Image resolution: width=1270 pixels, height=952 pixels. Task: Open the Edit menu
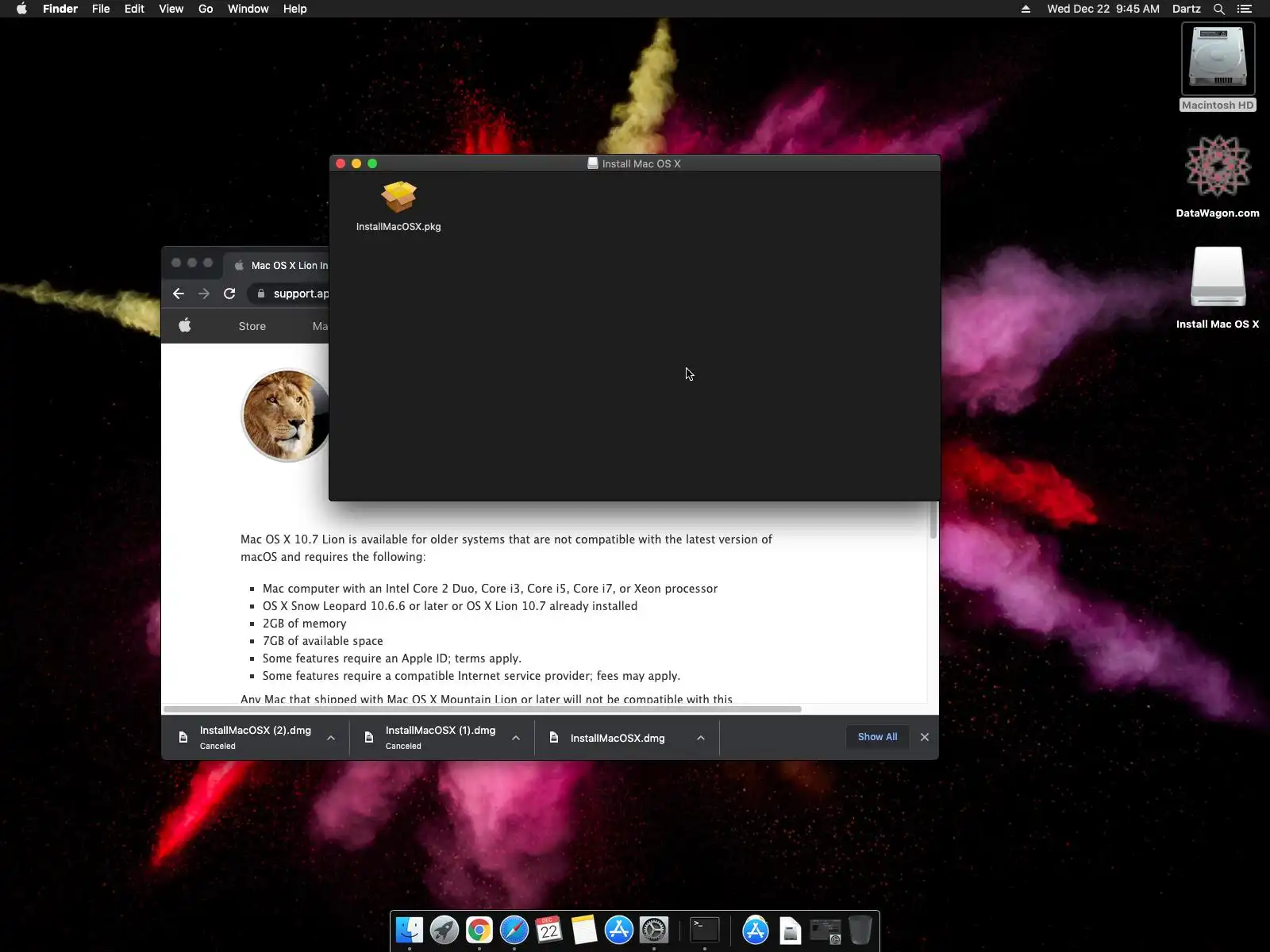(134, 9)
